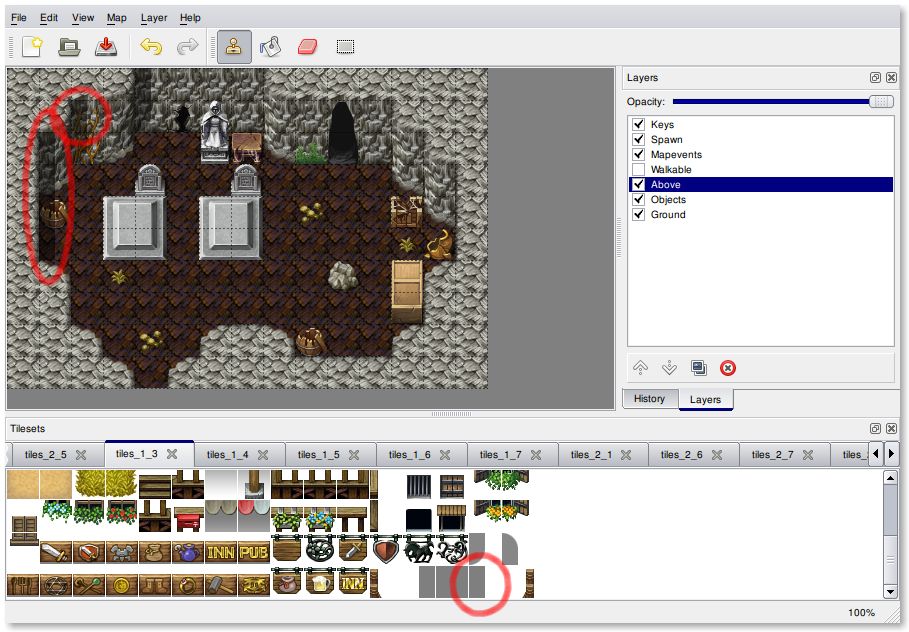Click the Save map icon
Viewport: 909px width, 632px height.
(x=105, y=46)
